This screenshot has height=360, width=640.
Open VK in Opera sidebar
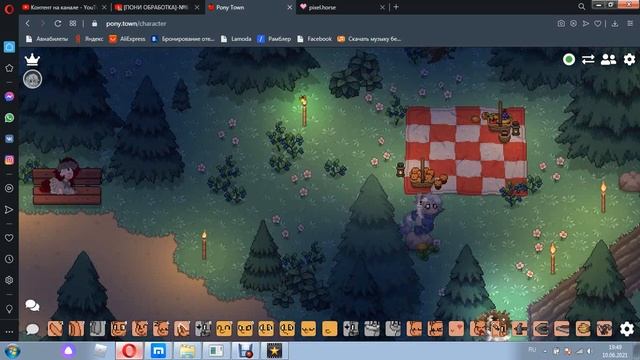(x=9, y=139)
